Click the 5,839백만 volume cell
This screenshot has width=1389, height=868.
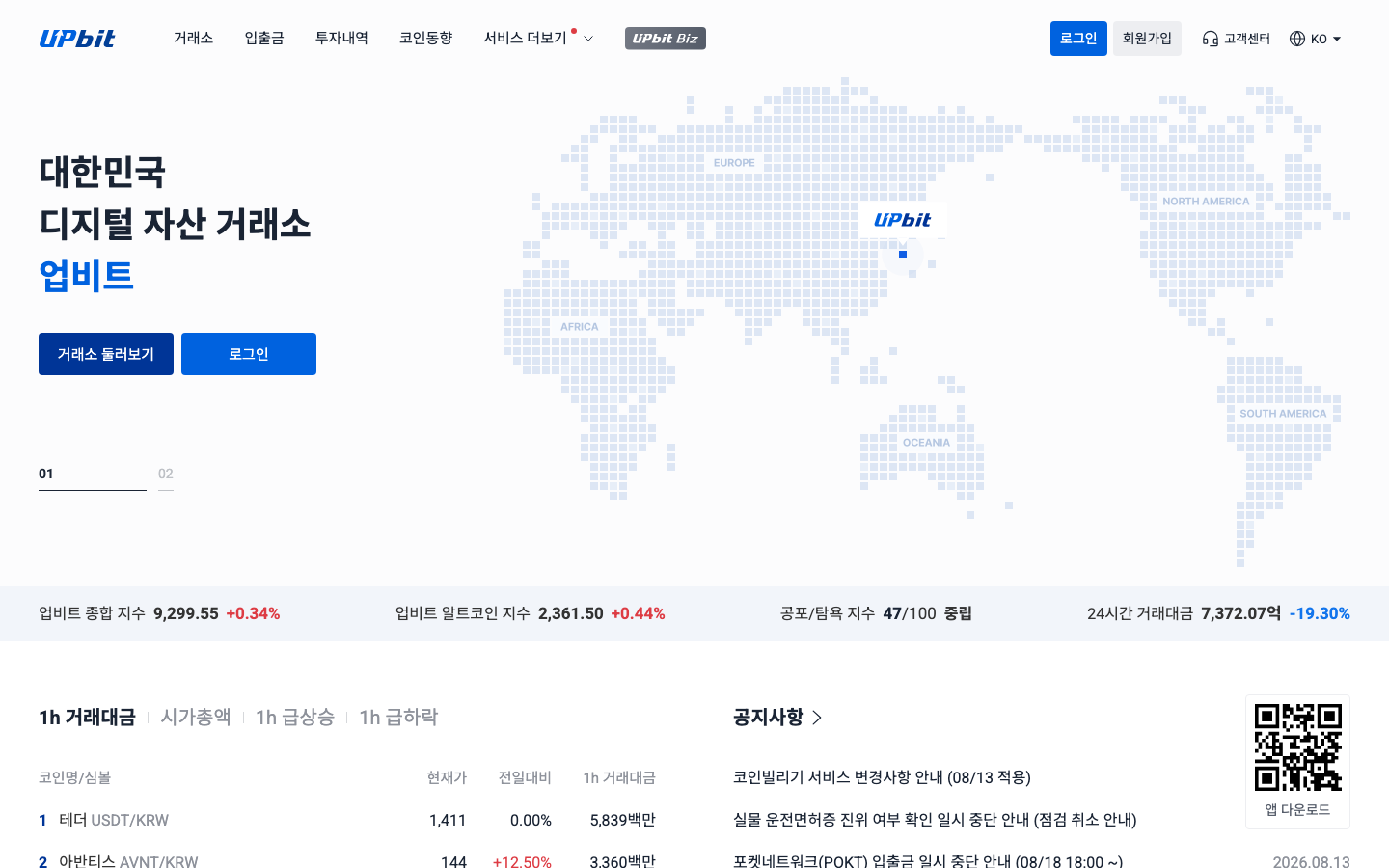(623, 820)
